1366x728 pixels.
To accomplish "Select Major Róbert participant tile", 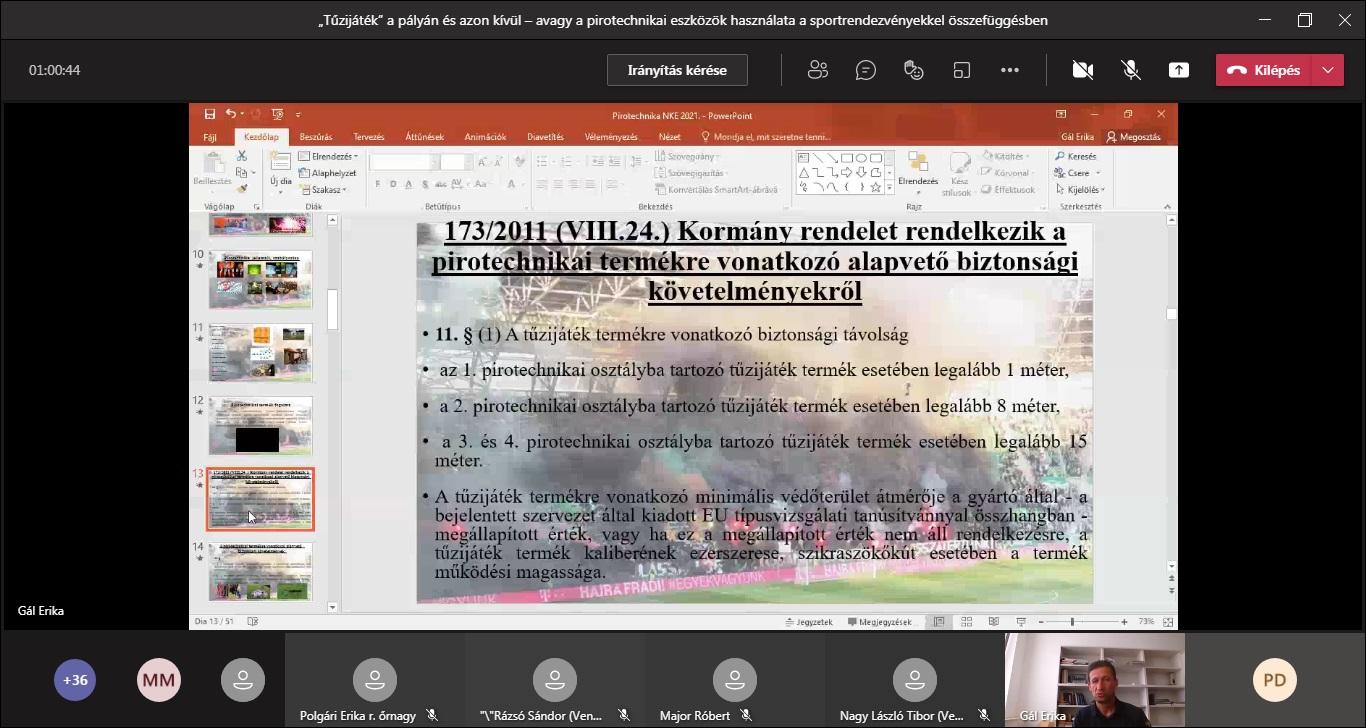I will (x=735, y=680).
